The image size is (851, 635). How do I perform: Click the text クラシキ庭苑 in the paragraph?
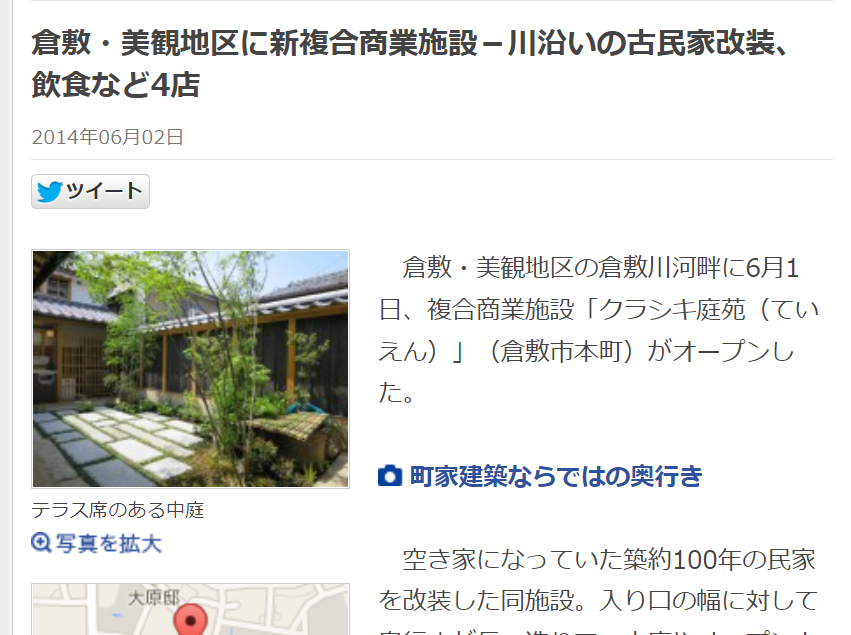[671, 310]
